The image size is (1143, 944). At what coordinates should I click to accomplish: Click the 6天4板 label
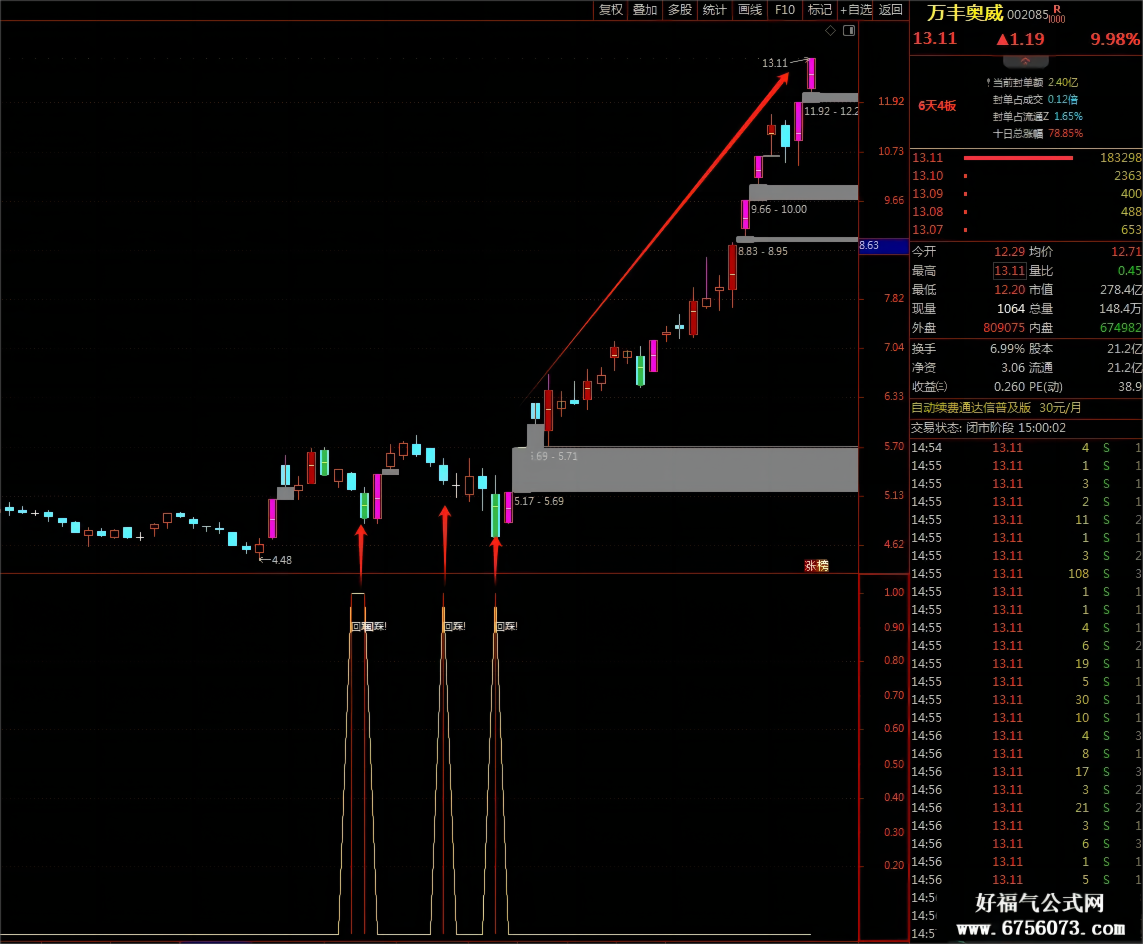(x=937, y=106)
